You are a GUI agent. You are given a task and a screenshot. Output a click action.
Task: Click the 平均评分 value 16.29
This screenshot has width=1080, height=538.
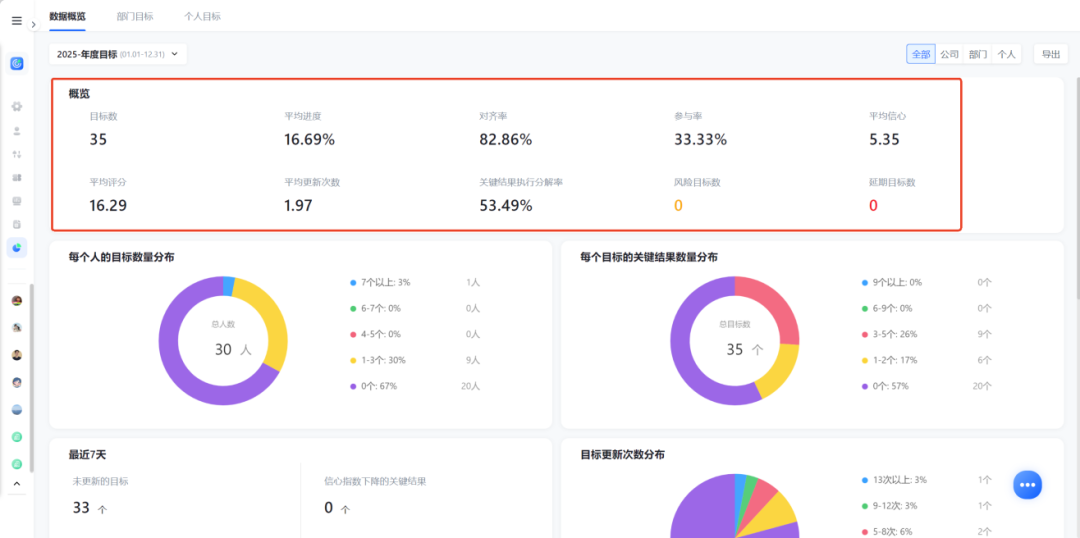[x=108, y=205]
